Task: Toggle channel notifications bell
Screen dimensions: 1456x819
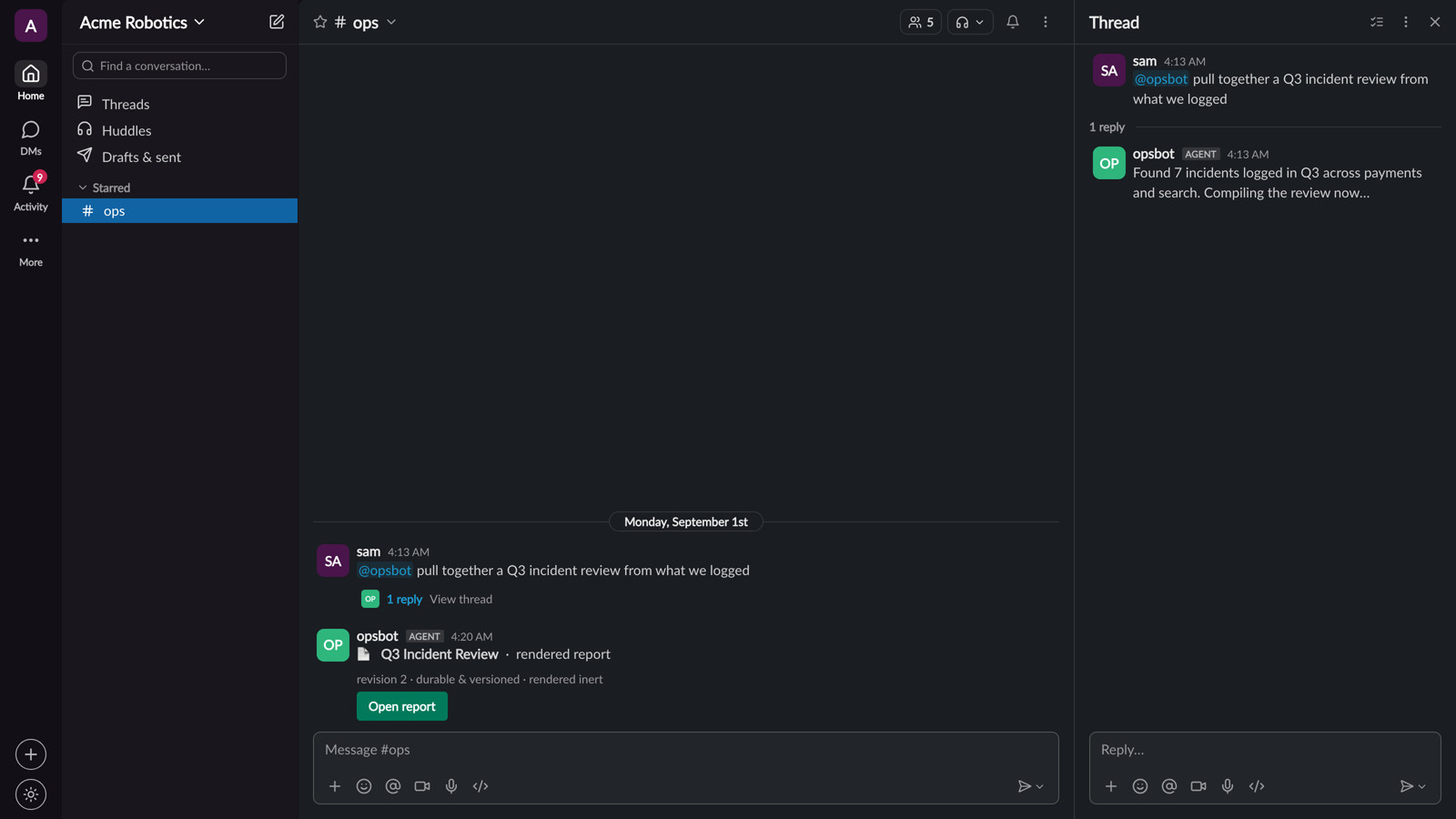Action: [1013, 22]
